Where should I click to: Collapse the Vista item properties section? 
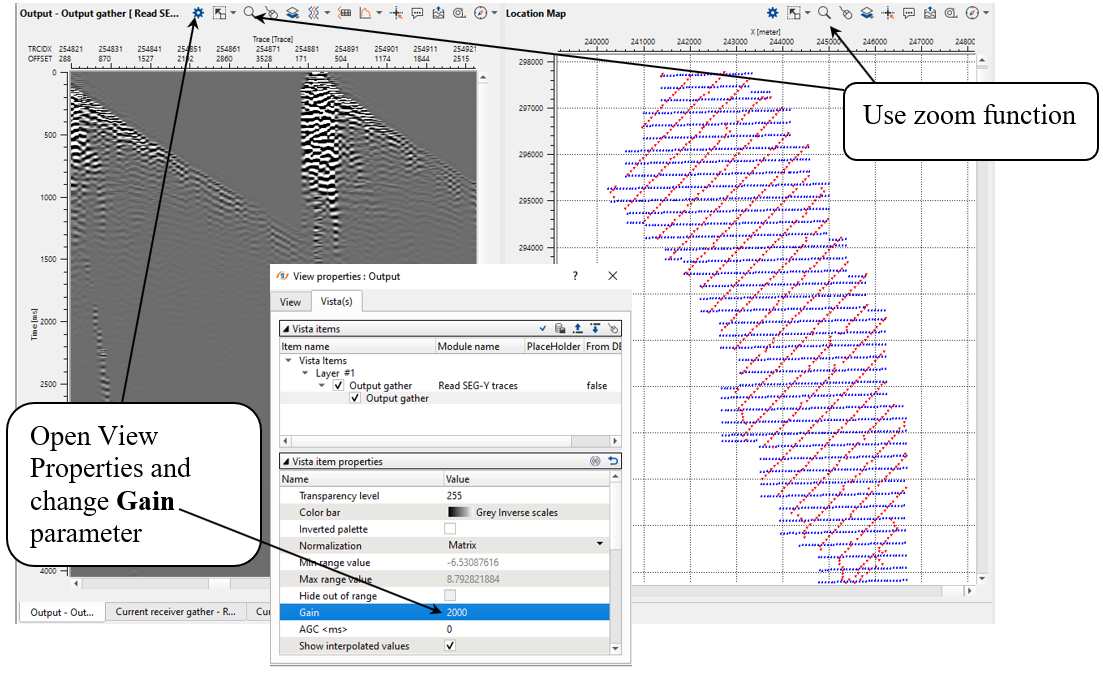click(x=287, y=462)
